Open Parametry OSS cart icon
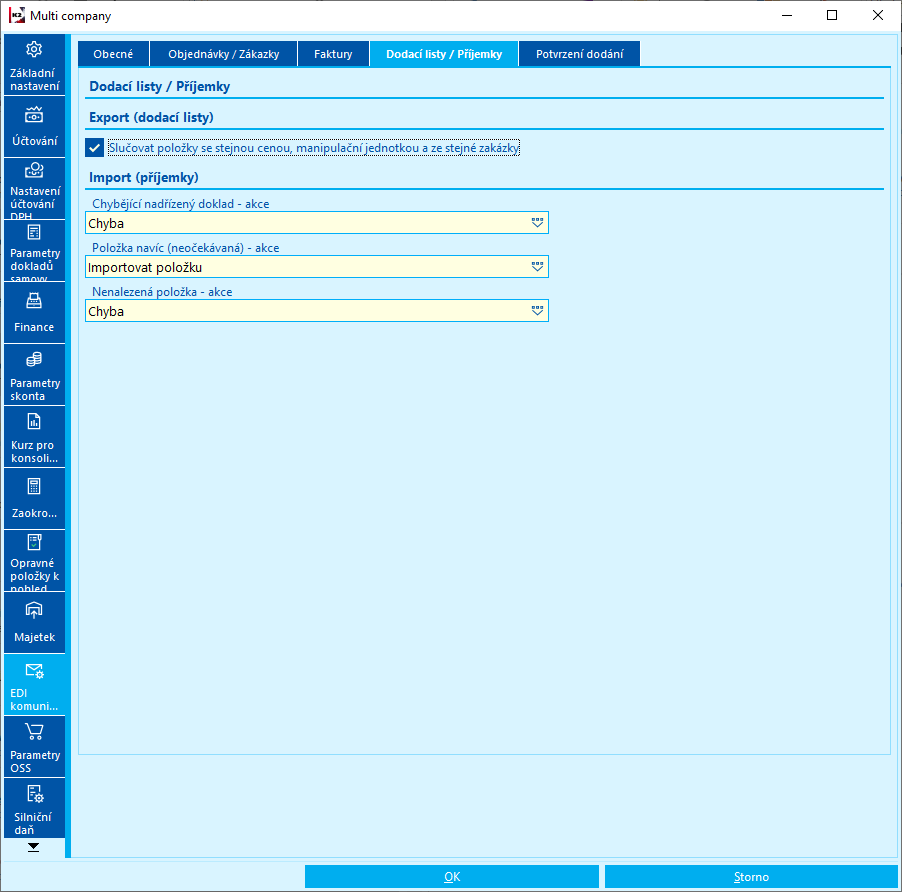Image resolution: width=902 pixels, height=892 pixels. tap(34, 732)
